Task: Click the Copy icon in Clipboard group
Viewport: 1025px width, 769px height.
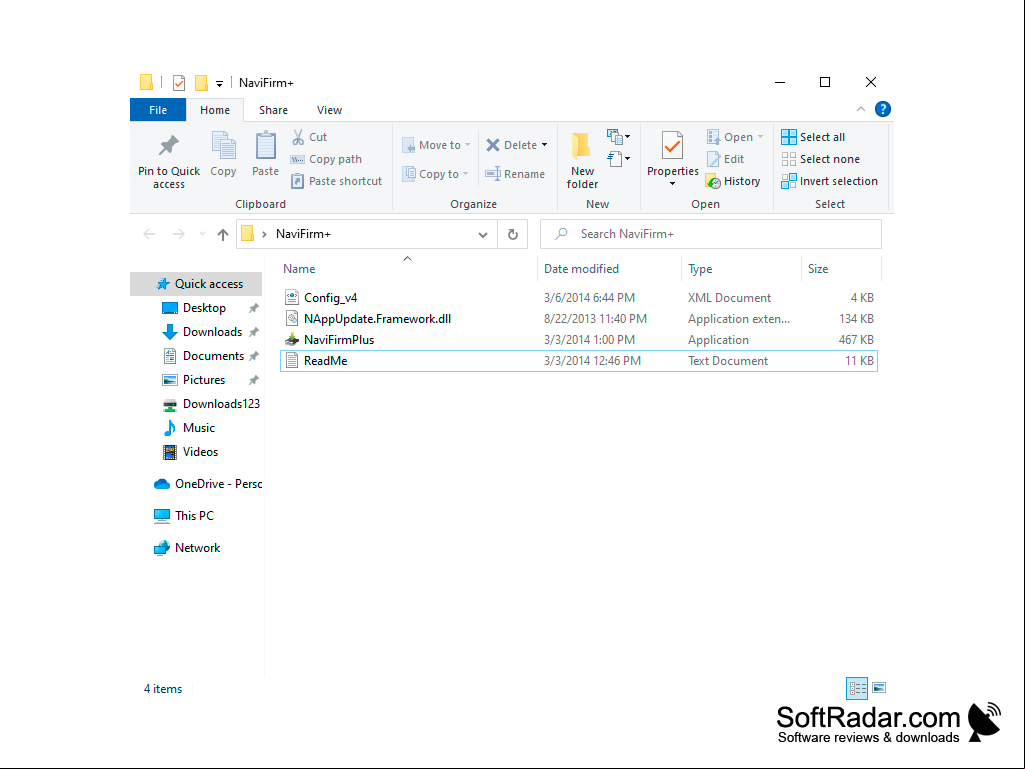Action: (x=223, y=145)
